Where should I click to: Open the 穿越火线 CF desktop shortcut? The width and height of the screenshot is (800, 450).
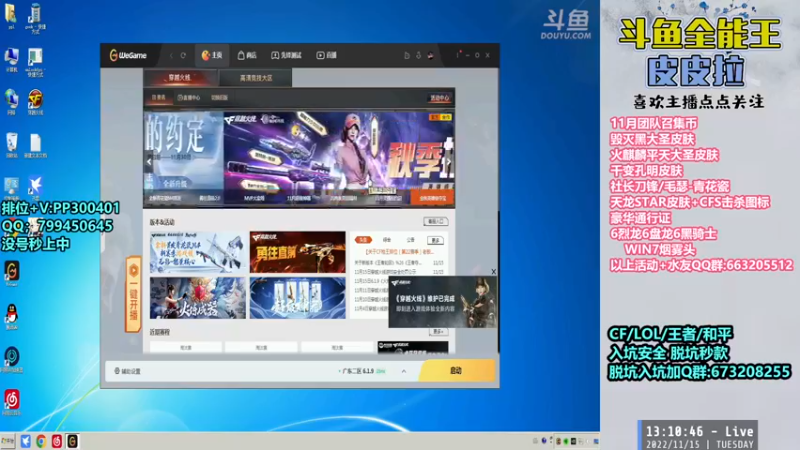[35, 102]
